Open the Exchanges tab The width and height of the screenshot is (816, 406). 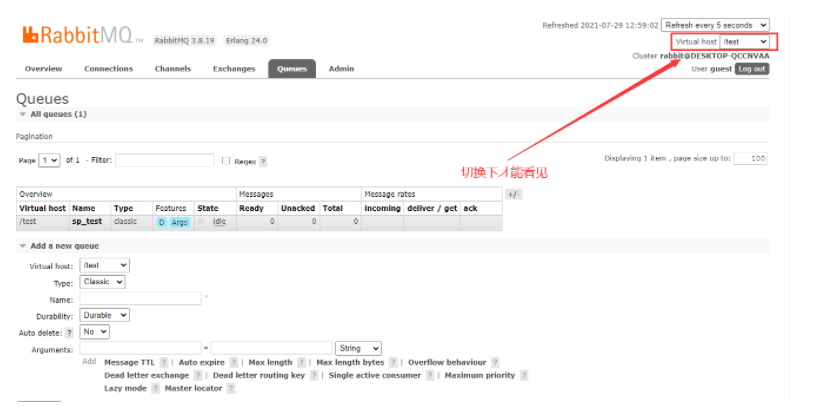click(234, 69)
